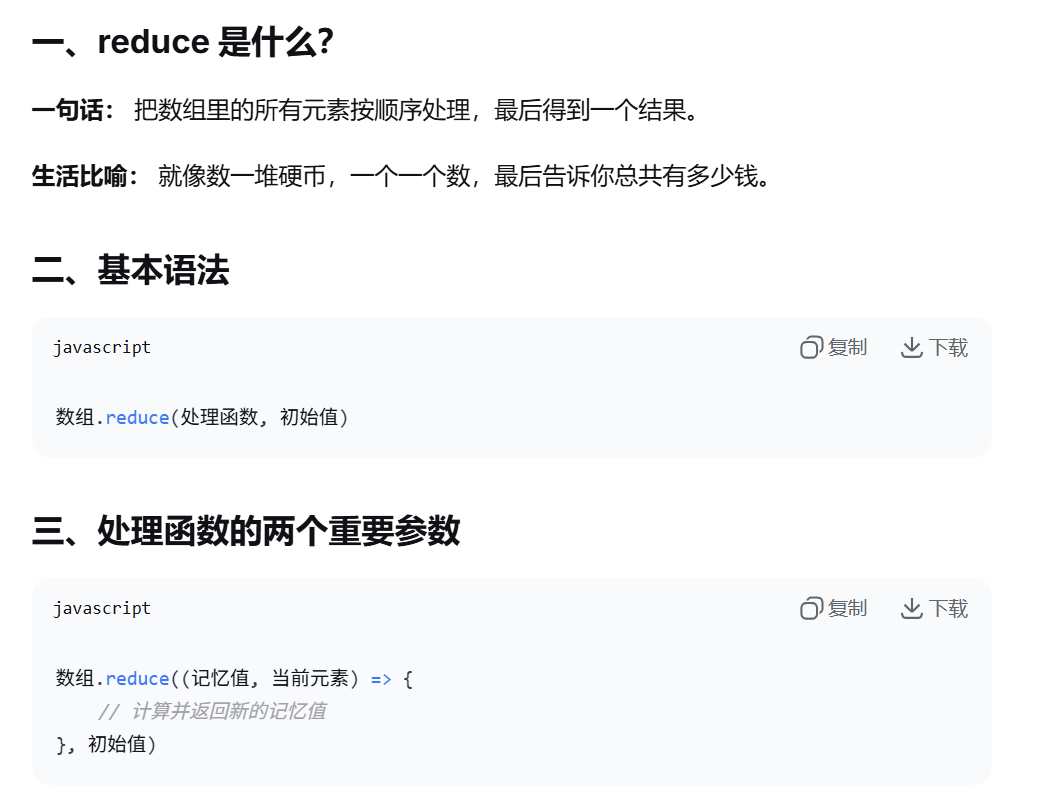Click the blue => arrow in the code
The image size is (1038, 792).
[381, 679]
